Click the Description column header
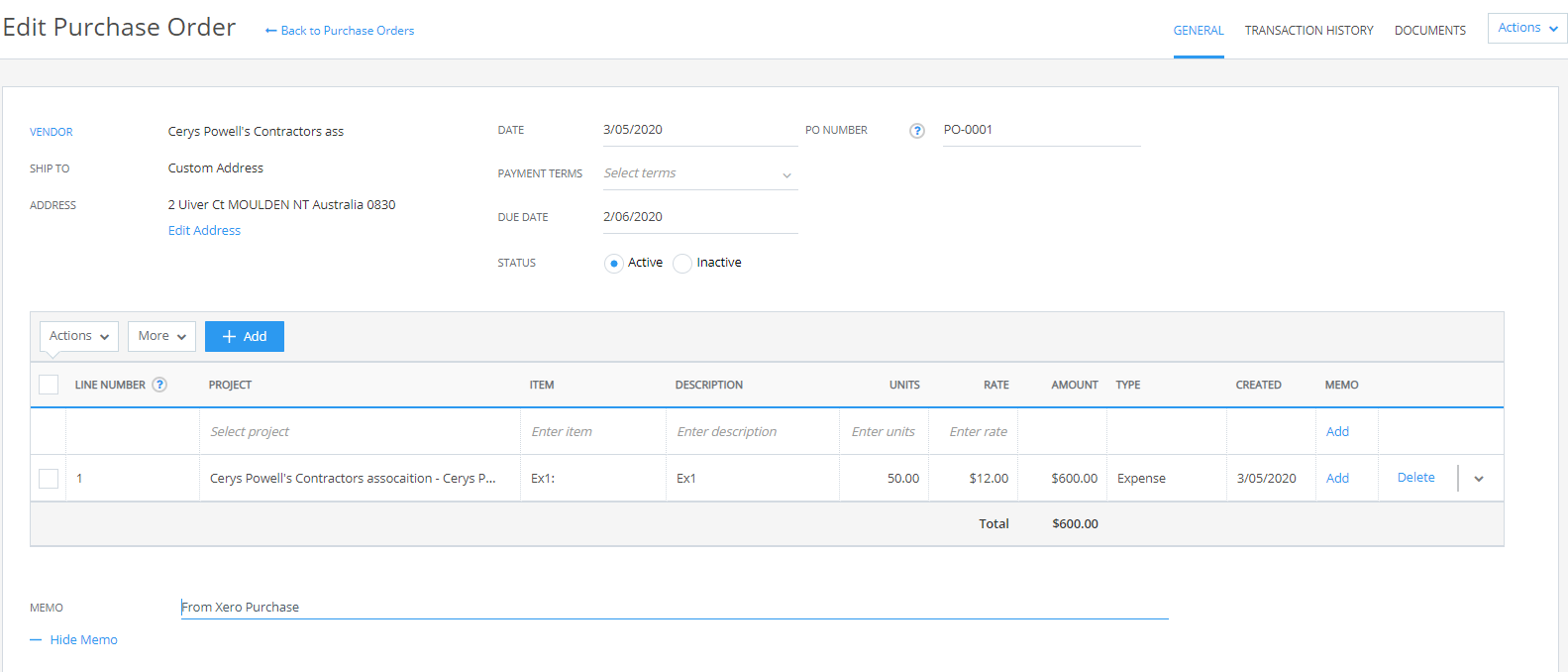The image size is (1568, 672). click(709, 385)
